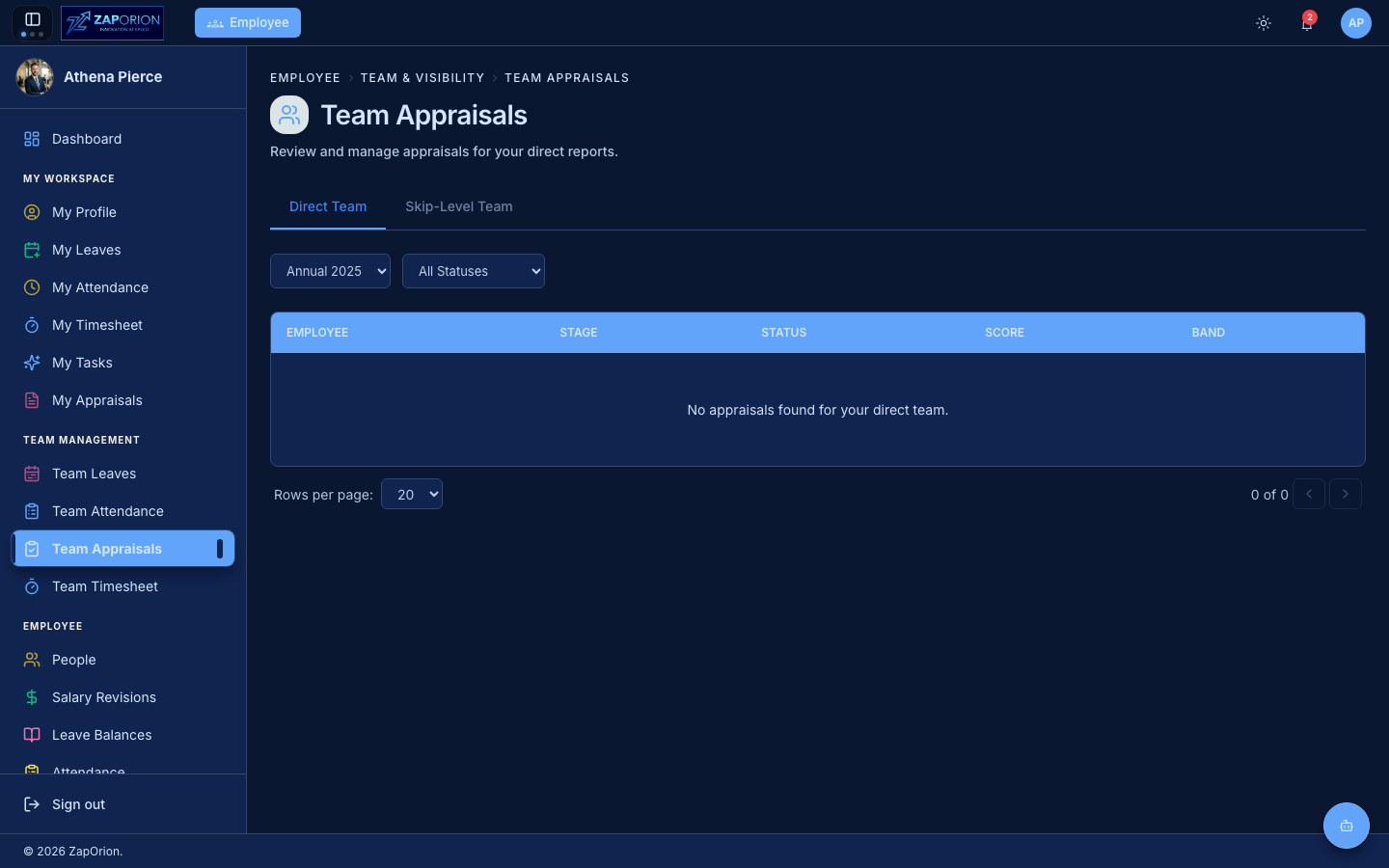This screenshot has width=1389, height=868.
Task: Open Team Leaves page
Action: [x=123, y=474]
